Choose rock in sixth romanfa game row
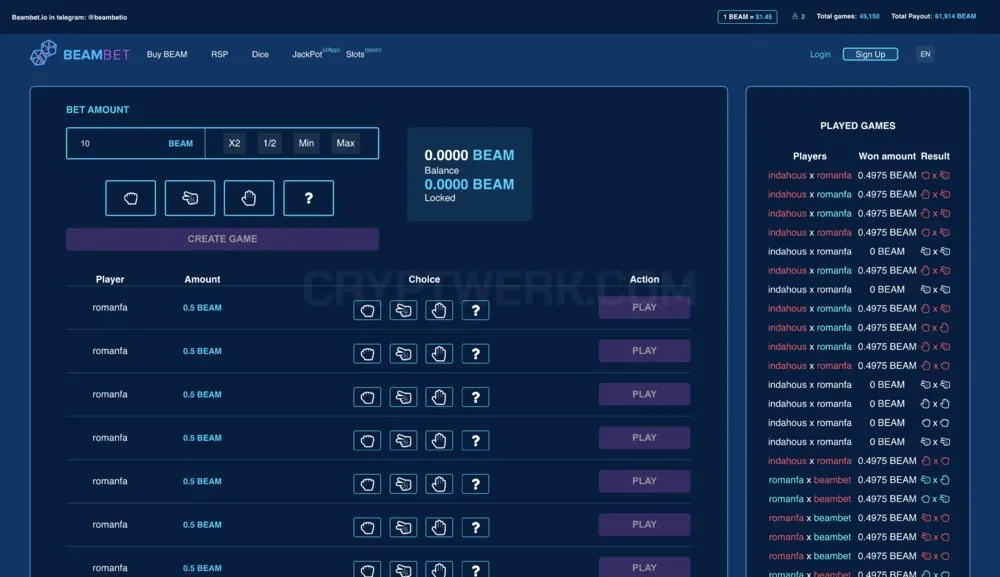The image size is (1000, 577). [x=367, y=527]
